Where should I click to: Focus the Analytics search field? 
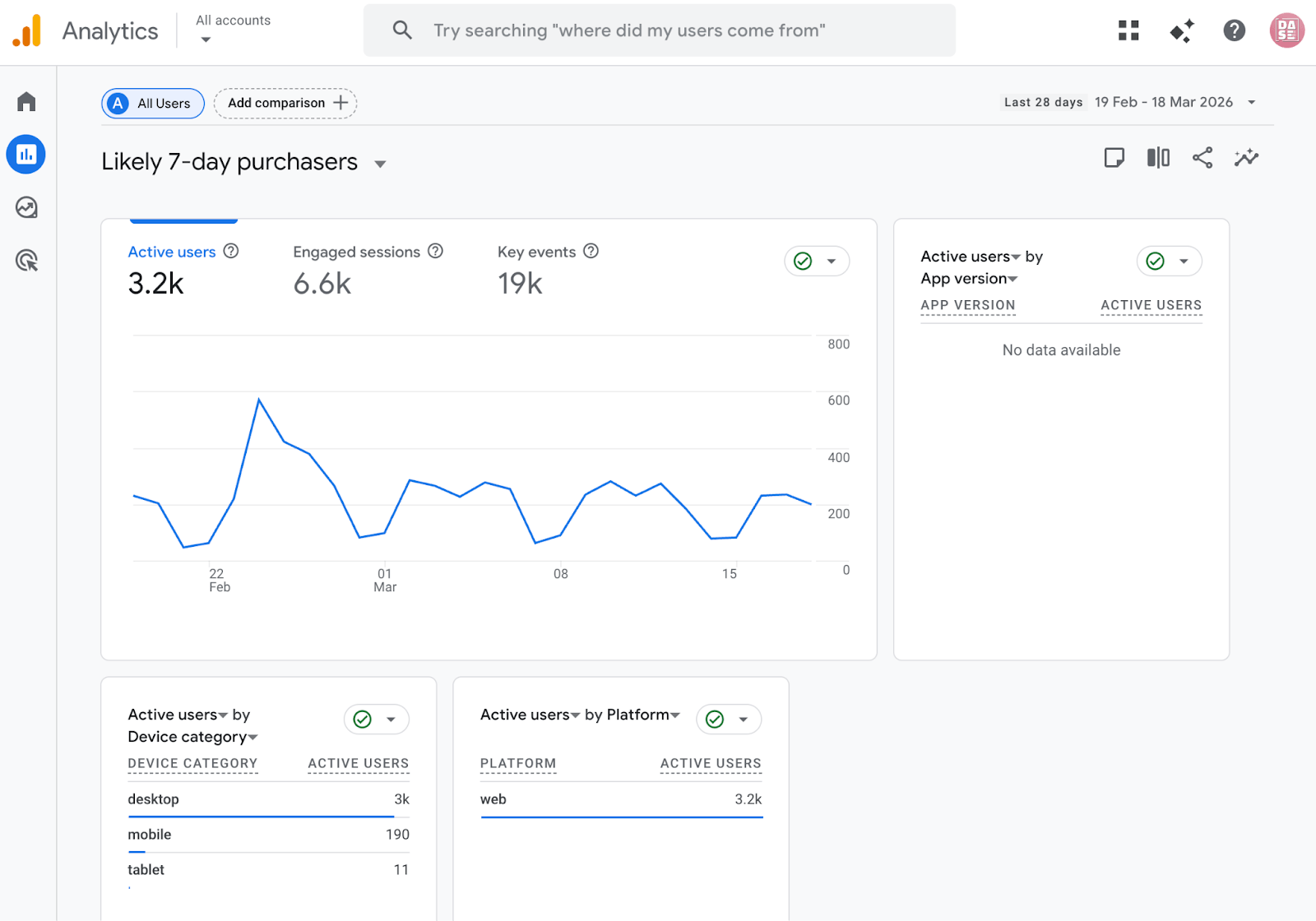point(658,30)
